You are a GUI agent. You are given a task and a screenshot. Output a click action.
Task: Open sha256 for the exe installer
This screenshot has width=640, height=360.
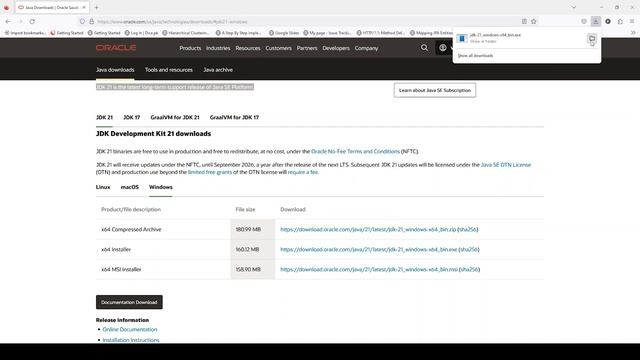pyautogui.click(x=469, y=249)
